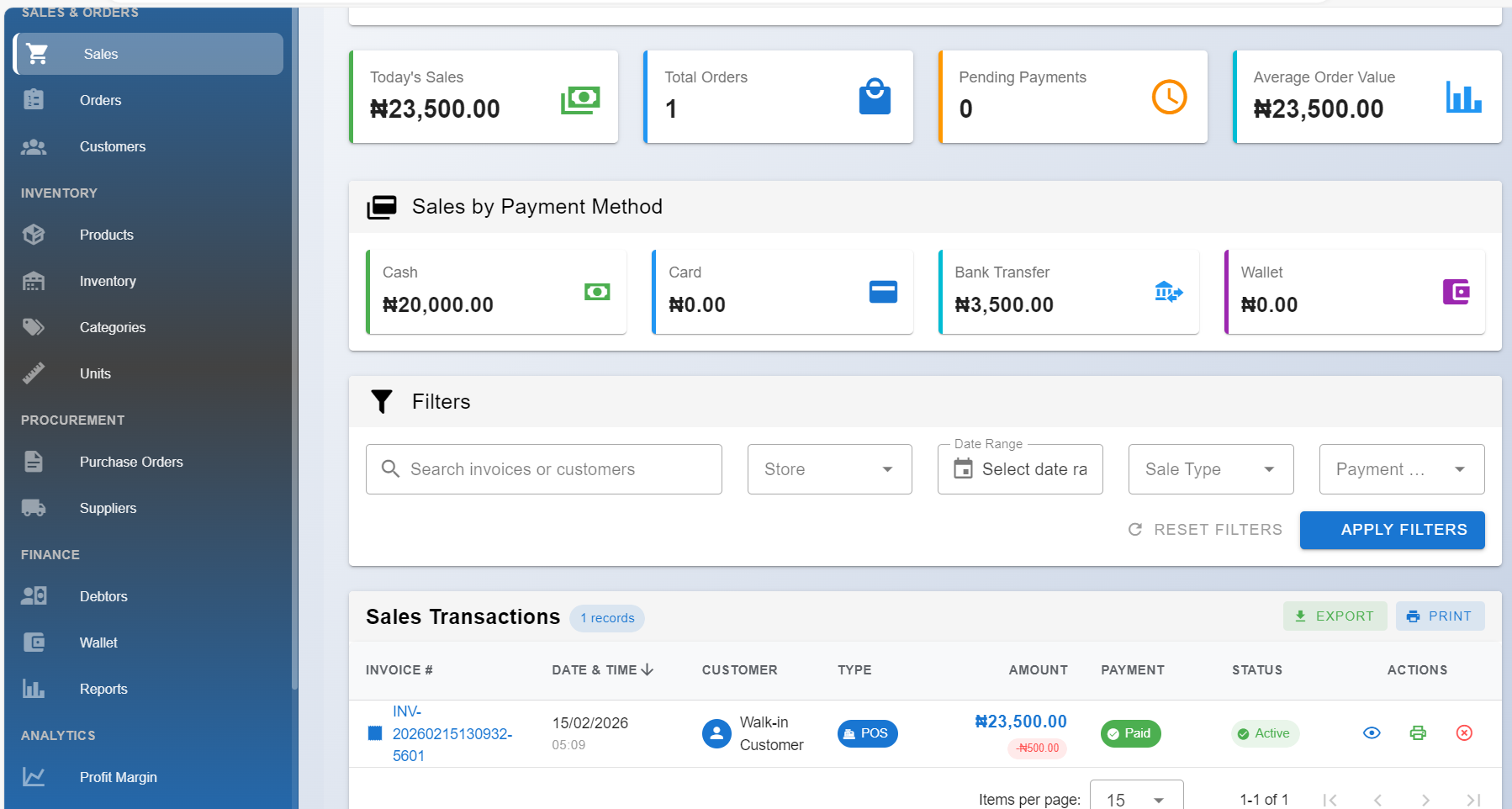The image size is (1512, 809).
Task: Open the Products box icon
Action: (x=34, y=235)
